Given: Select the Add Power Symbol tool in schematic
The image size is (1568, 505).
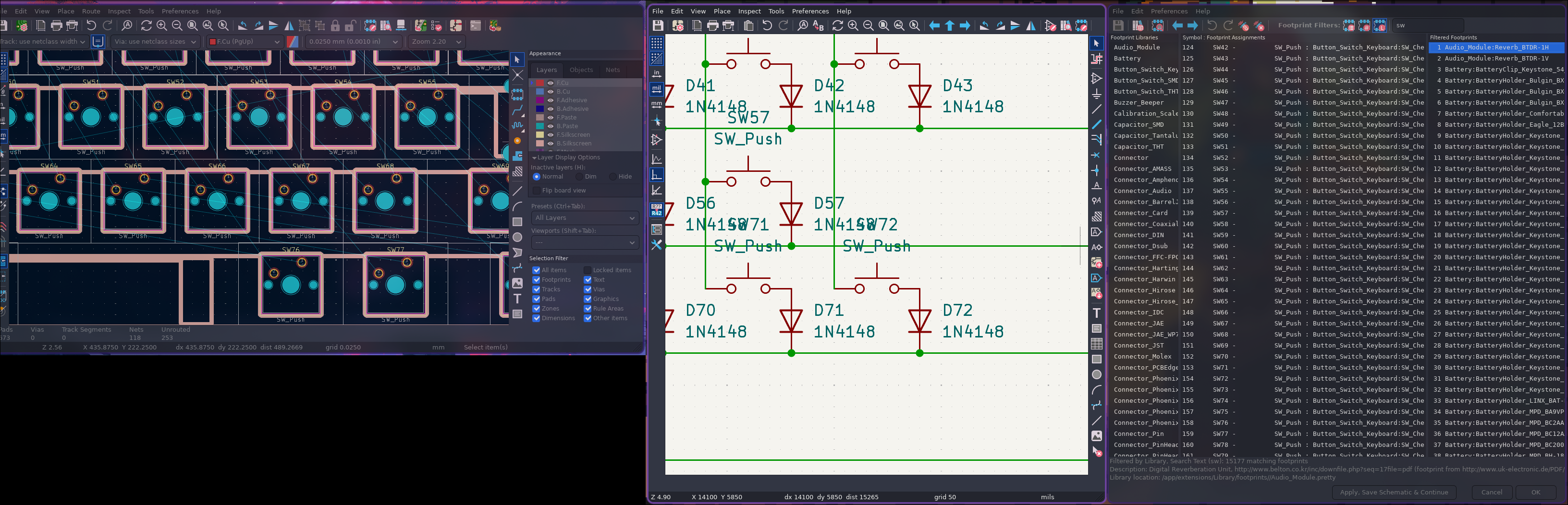Looking at the screenshot, I should [1096, 94].
